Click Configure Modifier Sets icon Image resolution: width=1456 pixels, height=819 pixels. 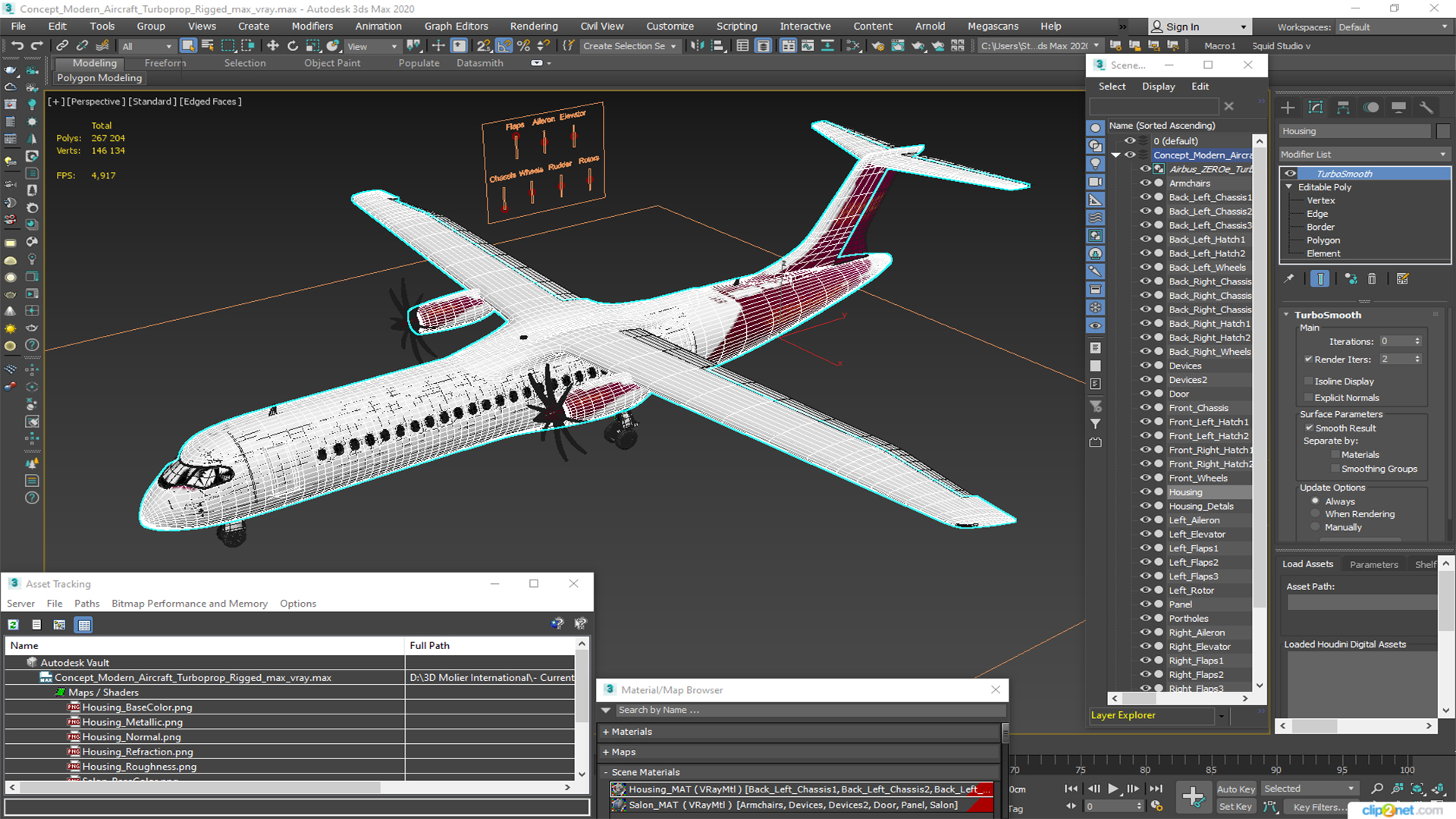(1403, 279)
